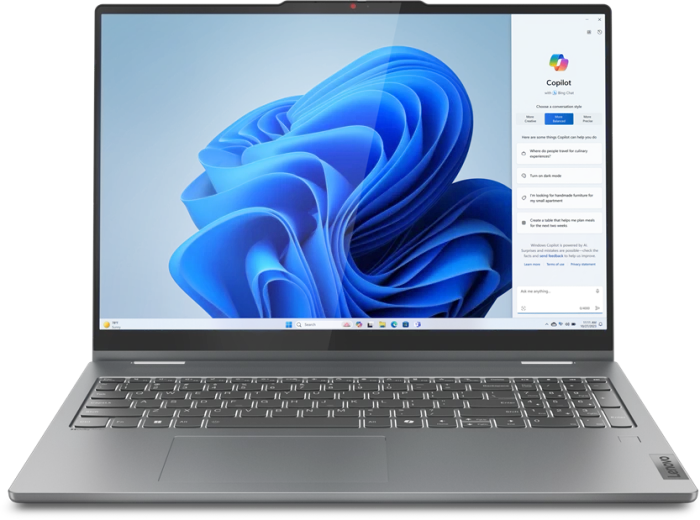Launch Microsoft Edge from the taskbar

click(x=394, y=324)
